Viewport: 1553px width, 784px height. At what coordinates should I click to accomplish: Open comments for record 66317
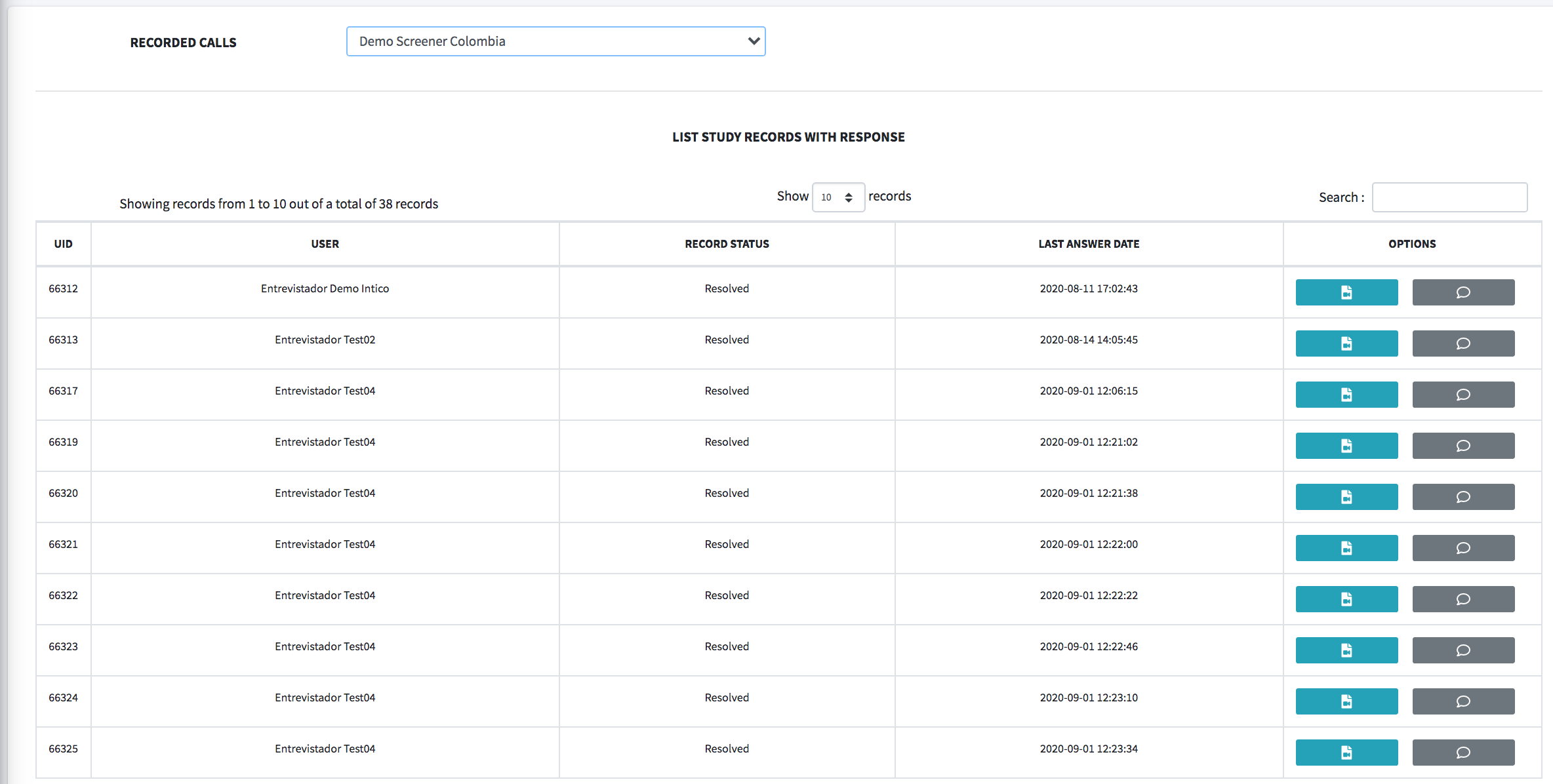(x=1463, y=395)
